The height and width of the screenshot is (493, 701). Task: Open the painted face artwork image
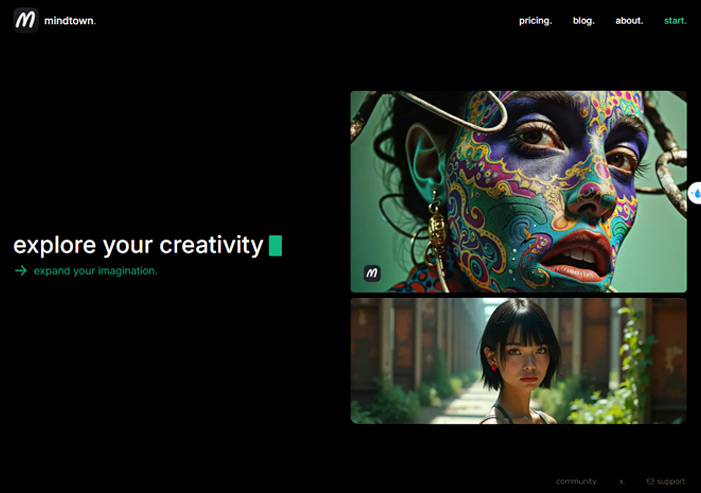coord(518,192)
